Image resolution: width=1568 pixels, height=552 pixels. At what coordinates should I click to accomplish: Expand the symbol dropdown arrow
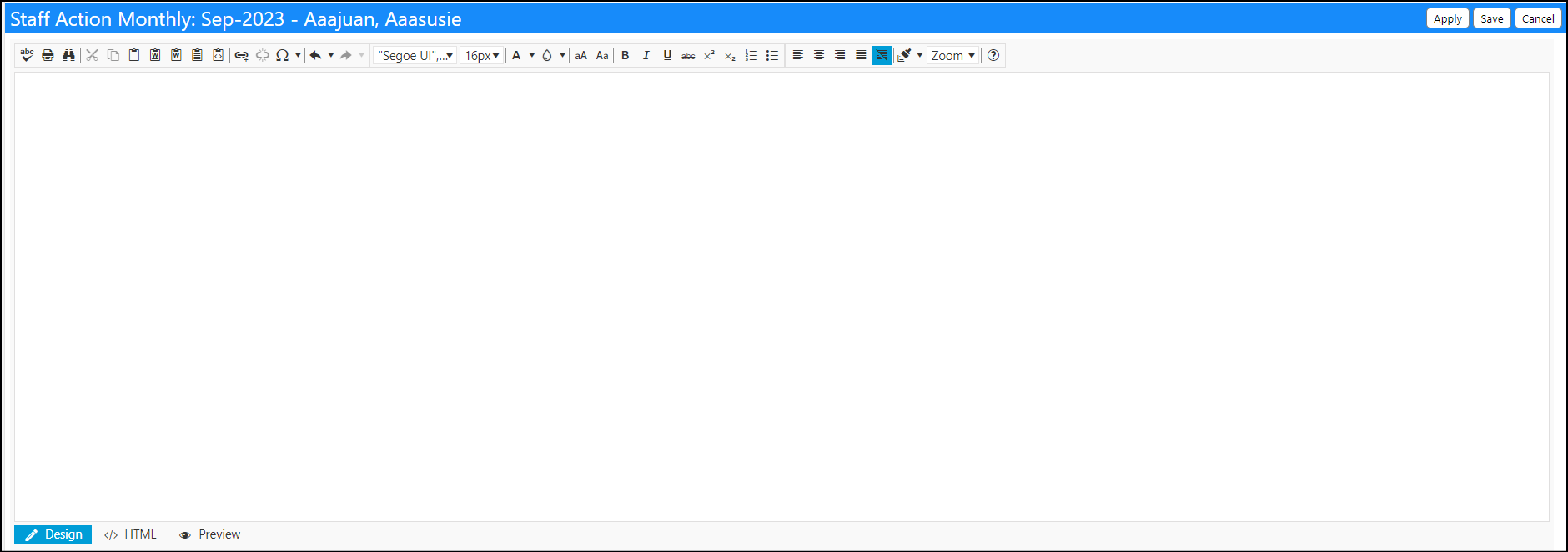pos(298,55)
